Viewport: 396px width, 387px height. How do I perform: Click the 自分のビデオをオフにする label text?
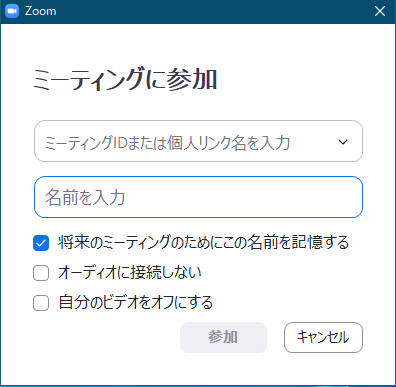(136, 302)
